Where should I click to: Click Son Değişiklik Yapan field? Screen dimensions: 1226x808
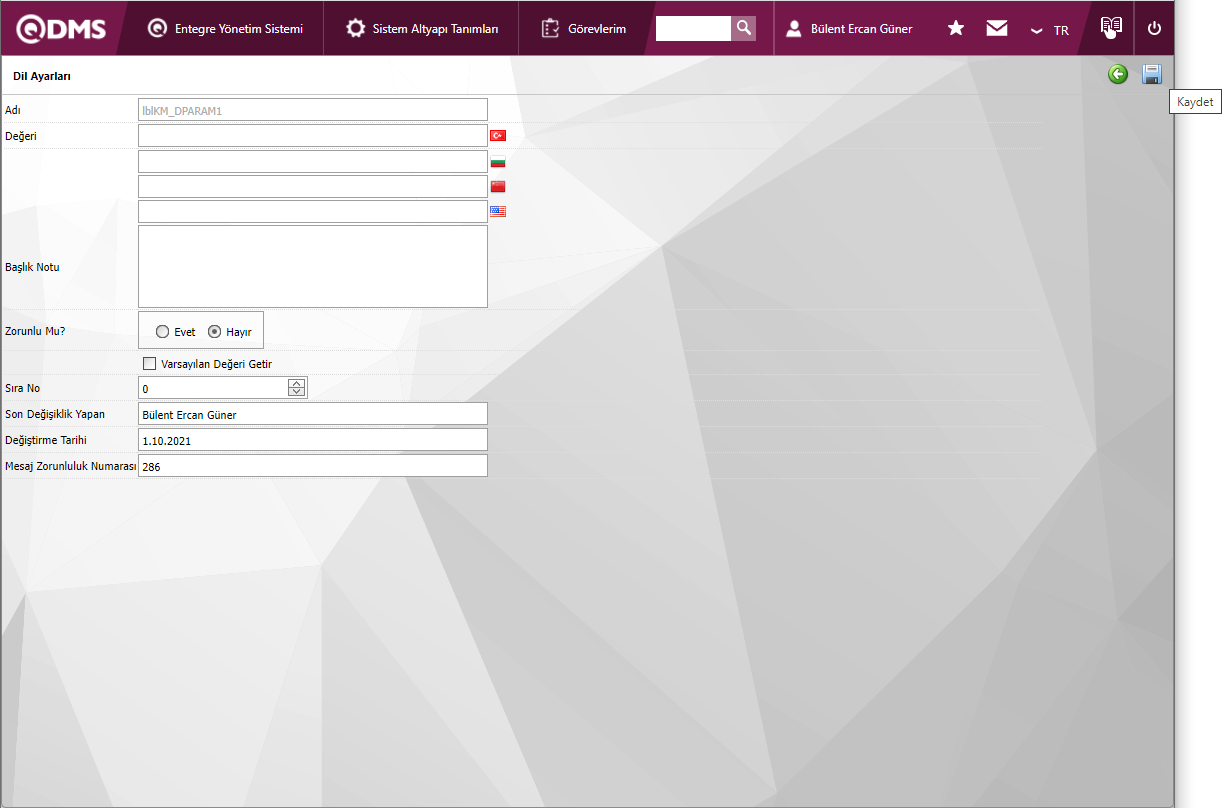click(313, 414)
